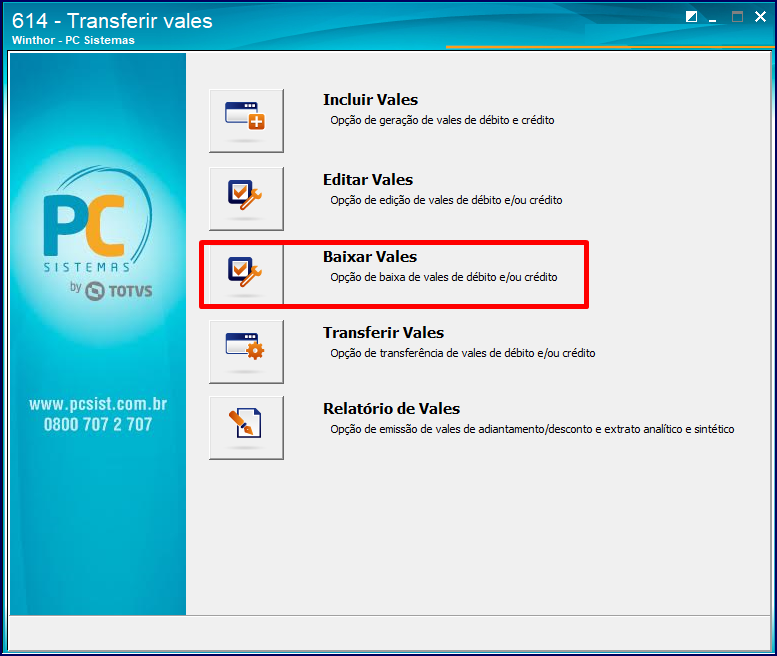Open the Relatório de Vales icon button

[246, 428]
